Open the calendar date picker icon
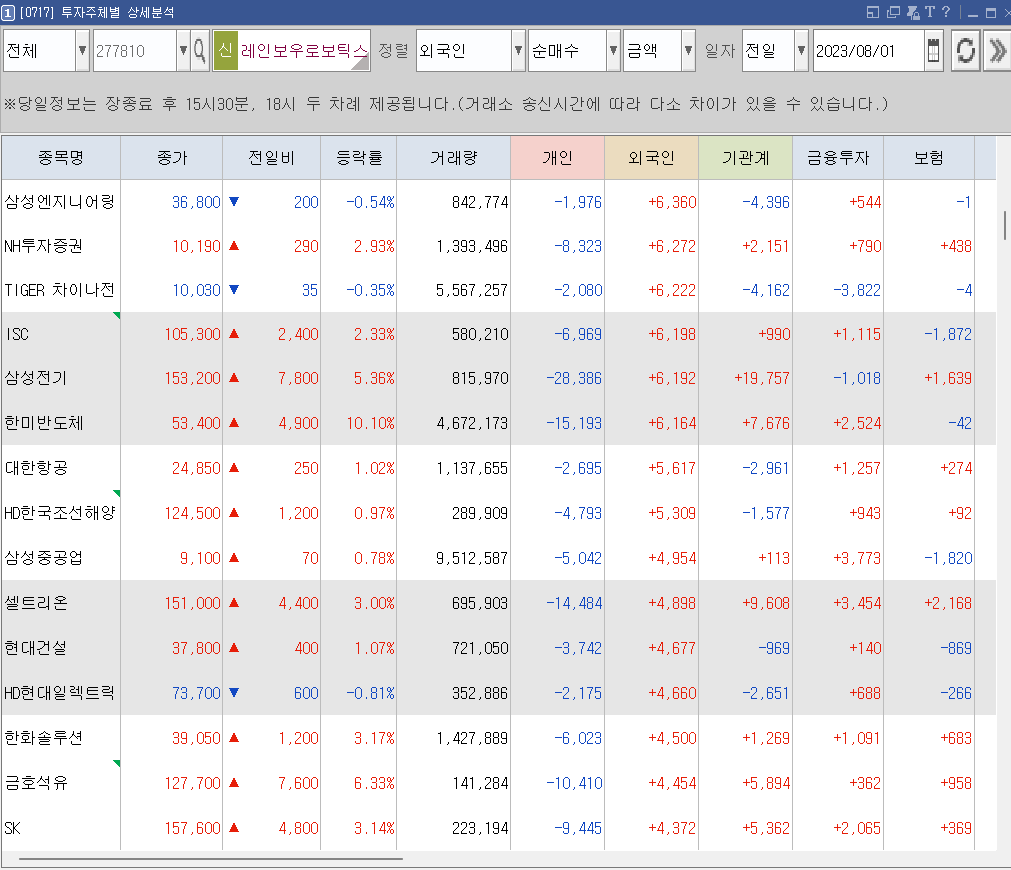 pos(933,50)
